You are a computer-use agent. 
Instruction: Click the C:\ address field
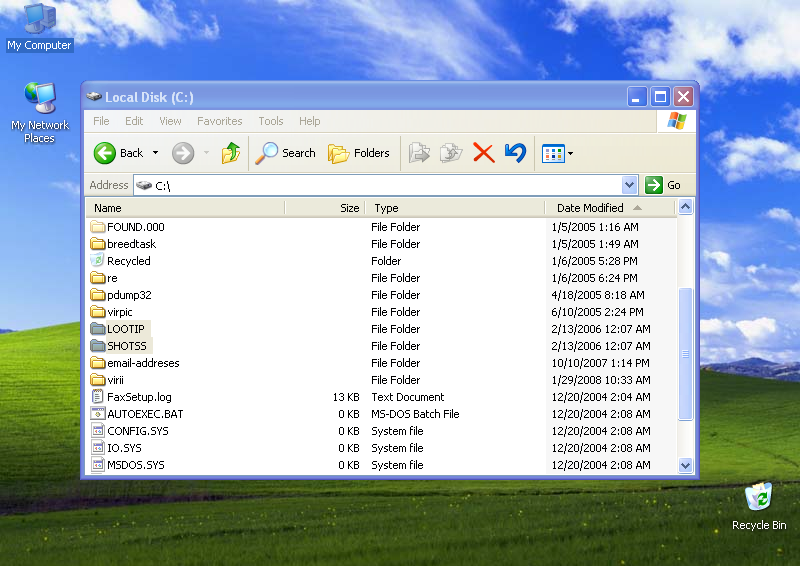pos(378,185)
